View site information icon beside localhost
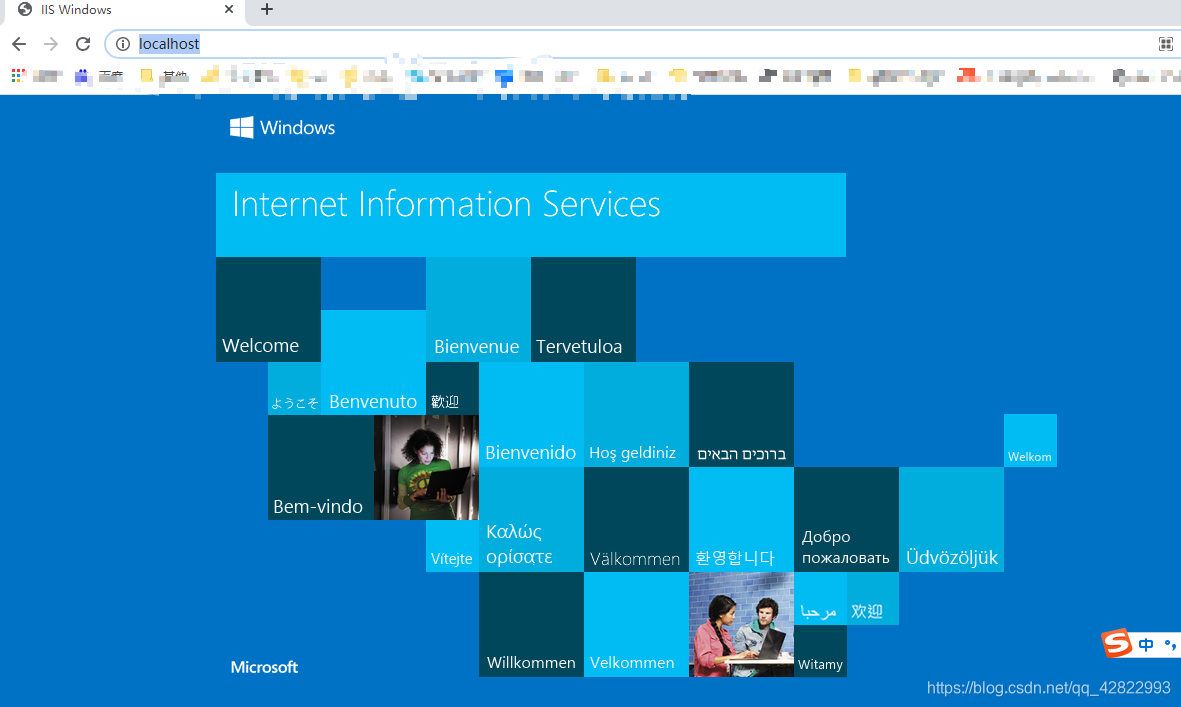The height and width of the screenshot is (707, 1181). pos(123,44)
